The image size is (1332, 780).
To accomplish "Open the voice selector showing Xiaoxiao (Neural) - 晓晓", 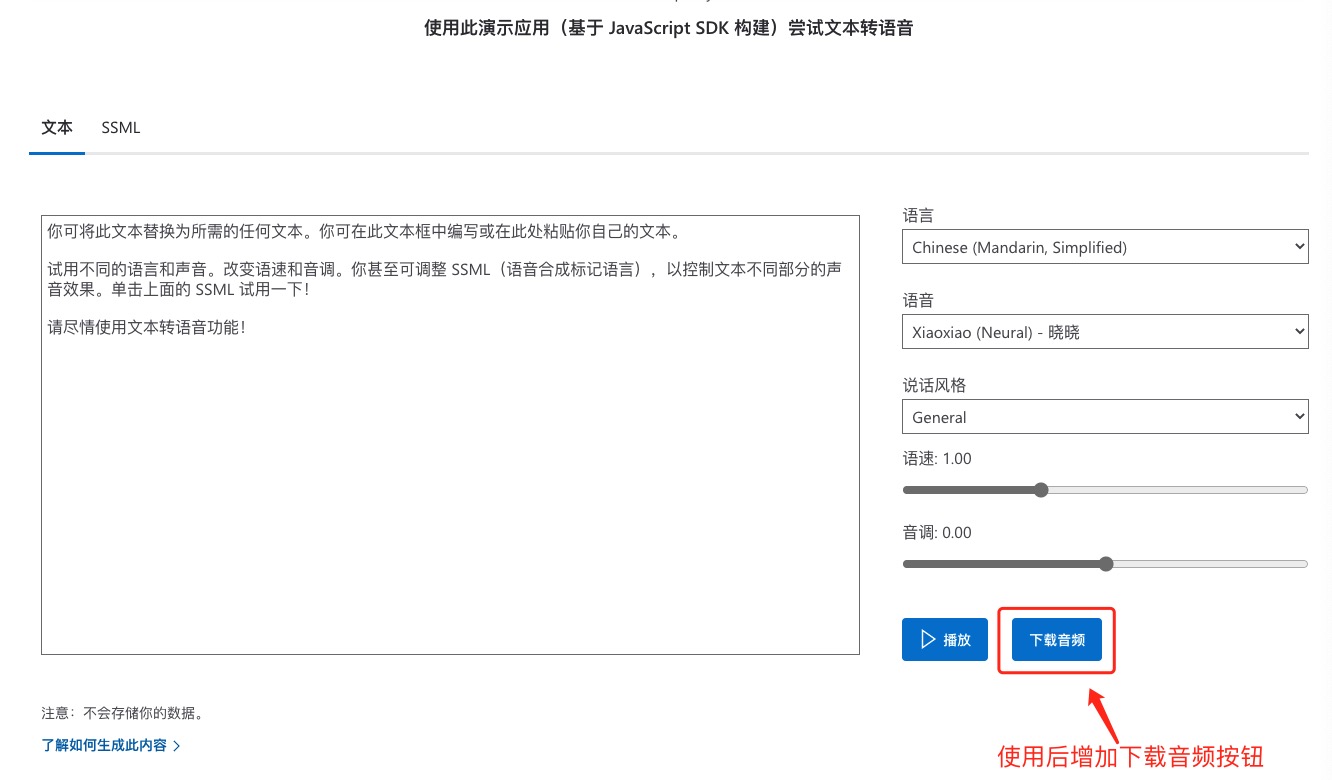I will pos(1105,331).
